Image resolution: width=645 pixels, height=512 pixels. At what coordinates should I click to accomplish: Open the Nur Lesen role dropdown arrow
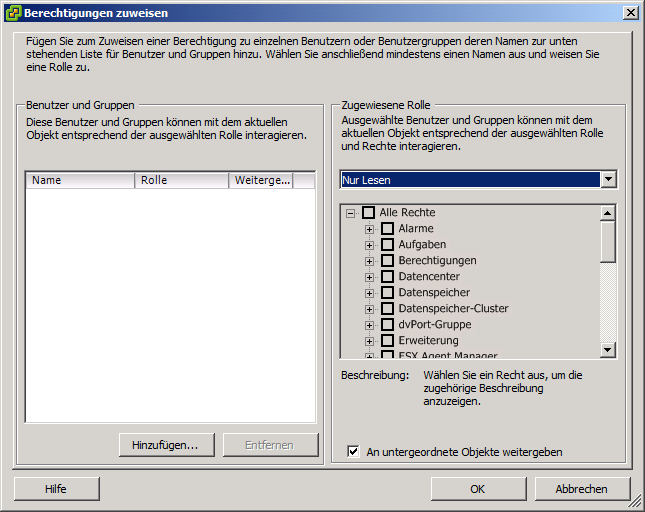coord(608,180)
